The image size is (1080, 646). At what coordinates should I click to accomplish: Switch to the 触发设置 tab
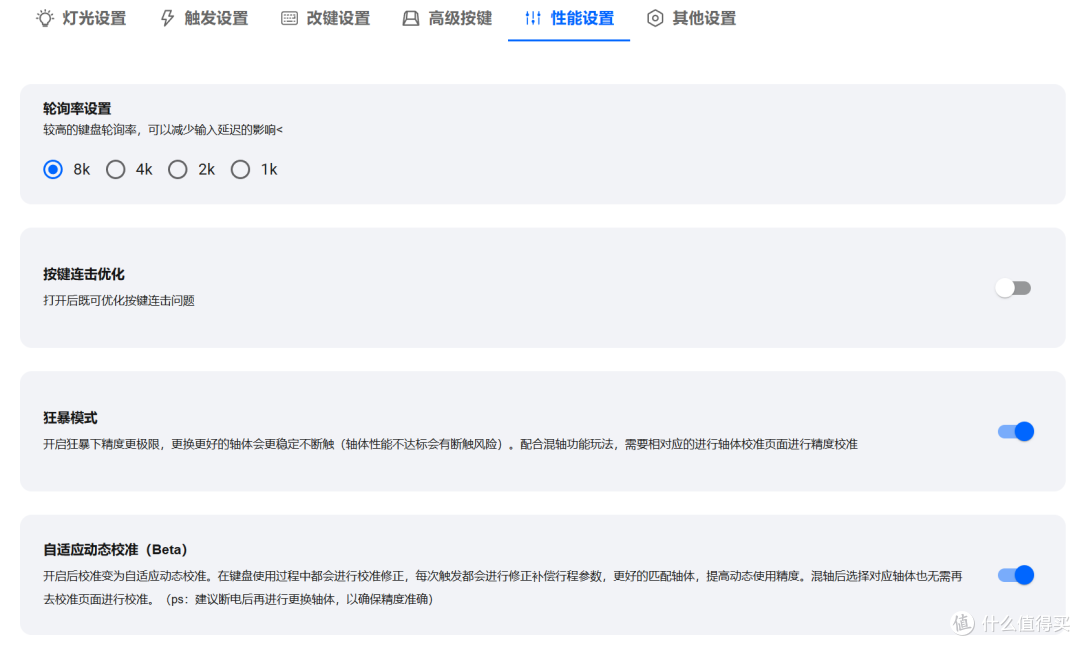point(204,19)
